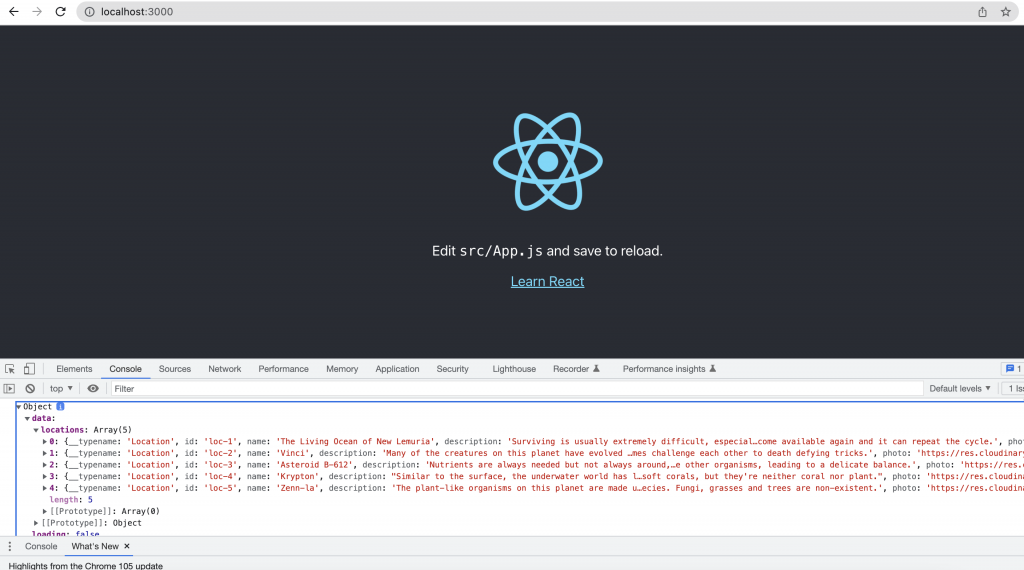Click the console Filter field
The width and height of the screenshot is (1024, 570).
pyautogui.click(x=516, y=388)
